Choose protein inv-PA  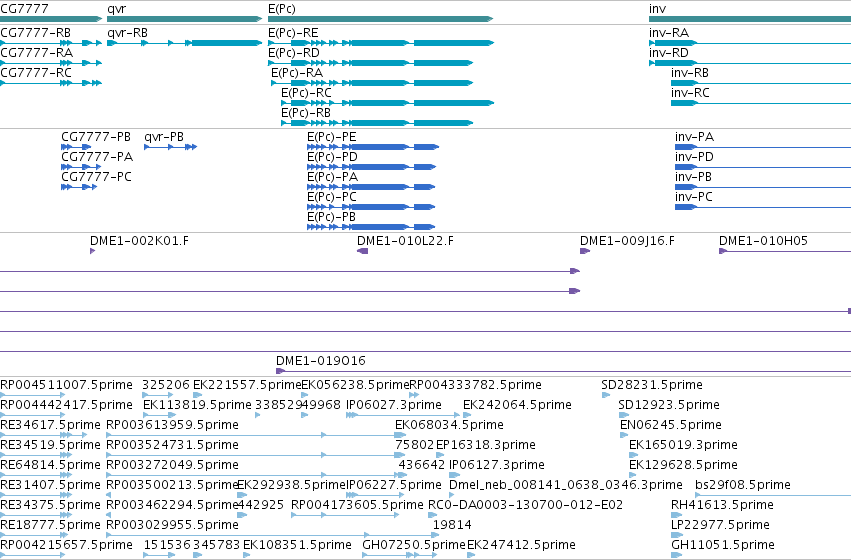pos(695,137)
